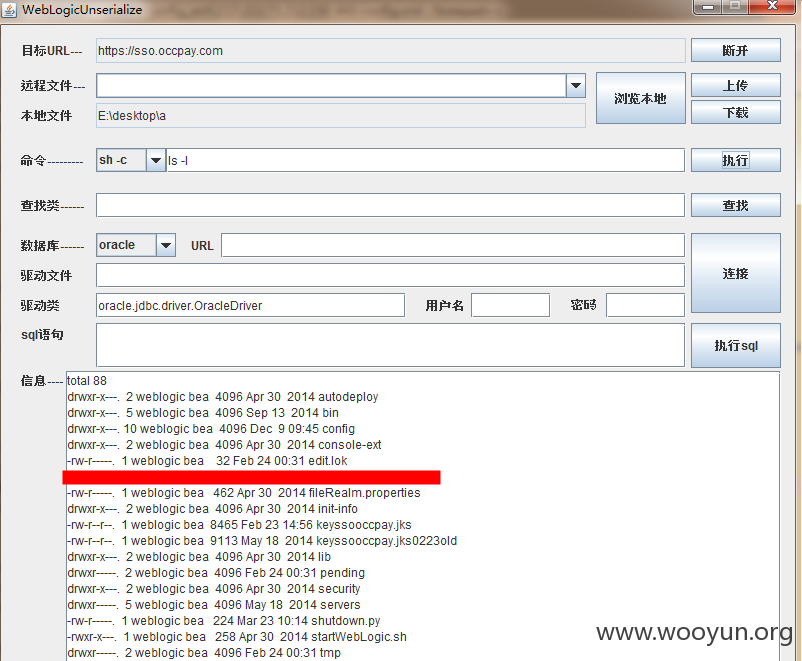
Task: Click the servers directory line
Action: (214, 604)
